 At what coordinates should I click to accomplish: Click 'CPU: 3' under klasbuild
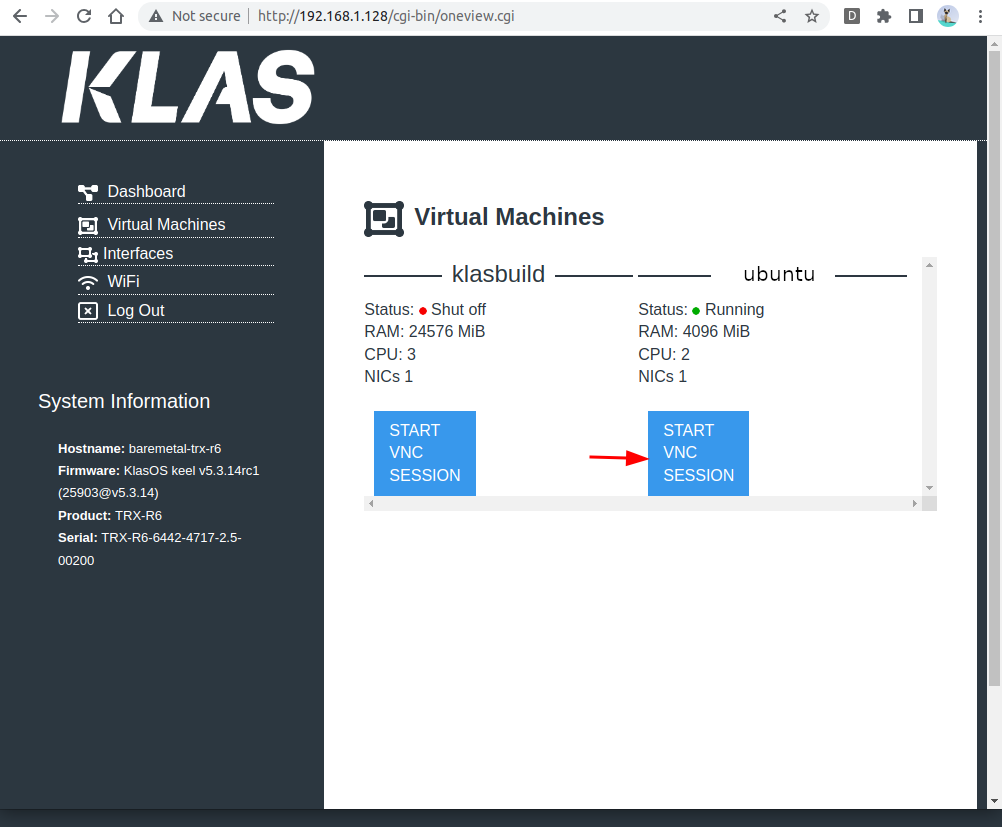390,354
